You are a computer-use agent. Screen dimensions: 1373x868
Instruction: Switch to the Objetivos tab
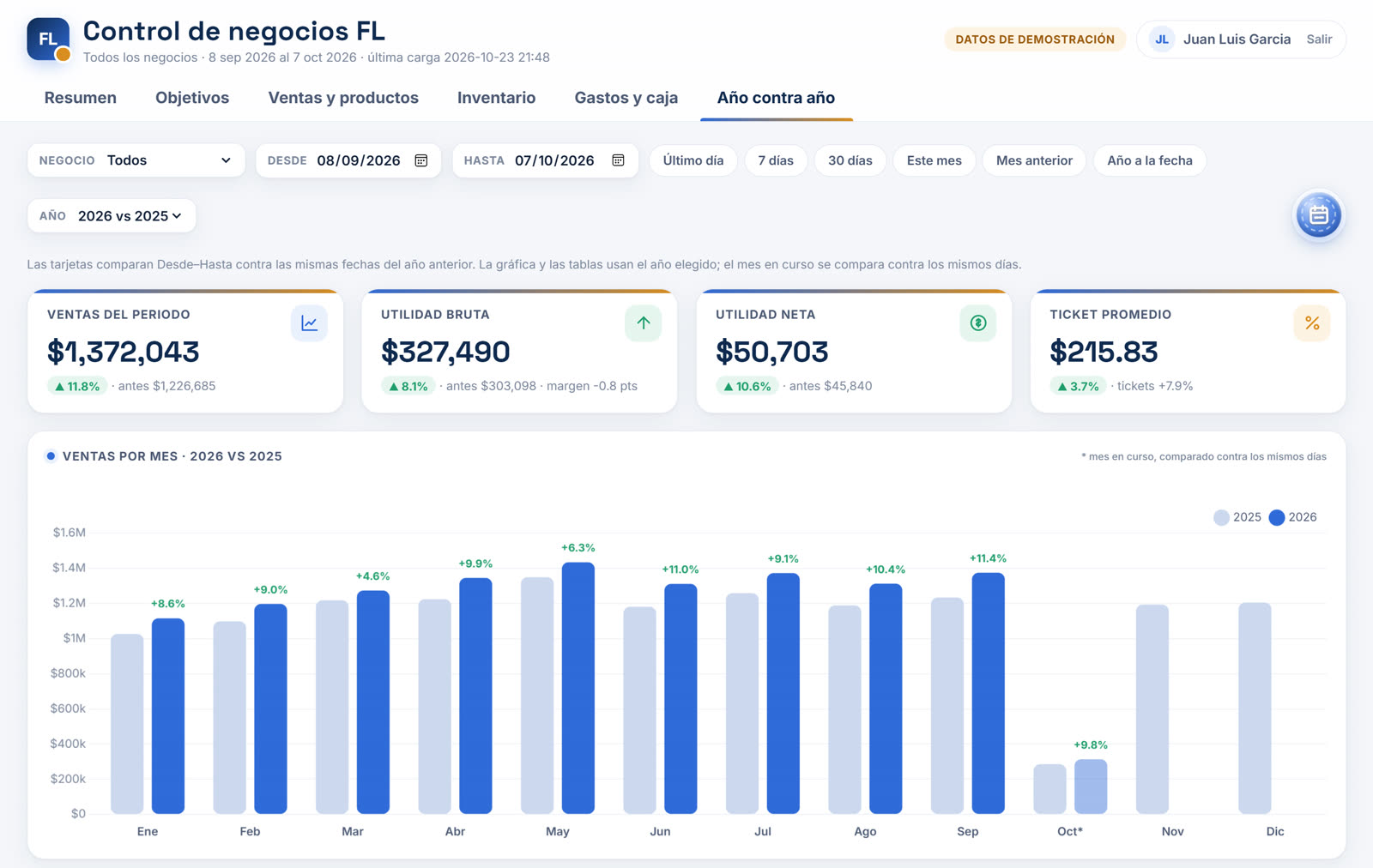coord(192,98)
